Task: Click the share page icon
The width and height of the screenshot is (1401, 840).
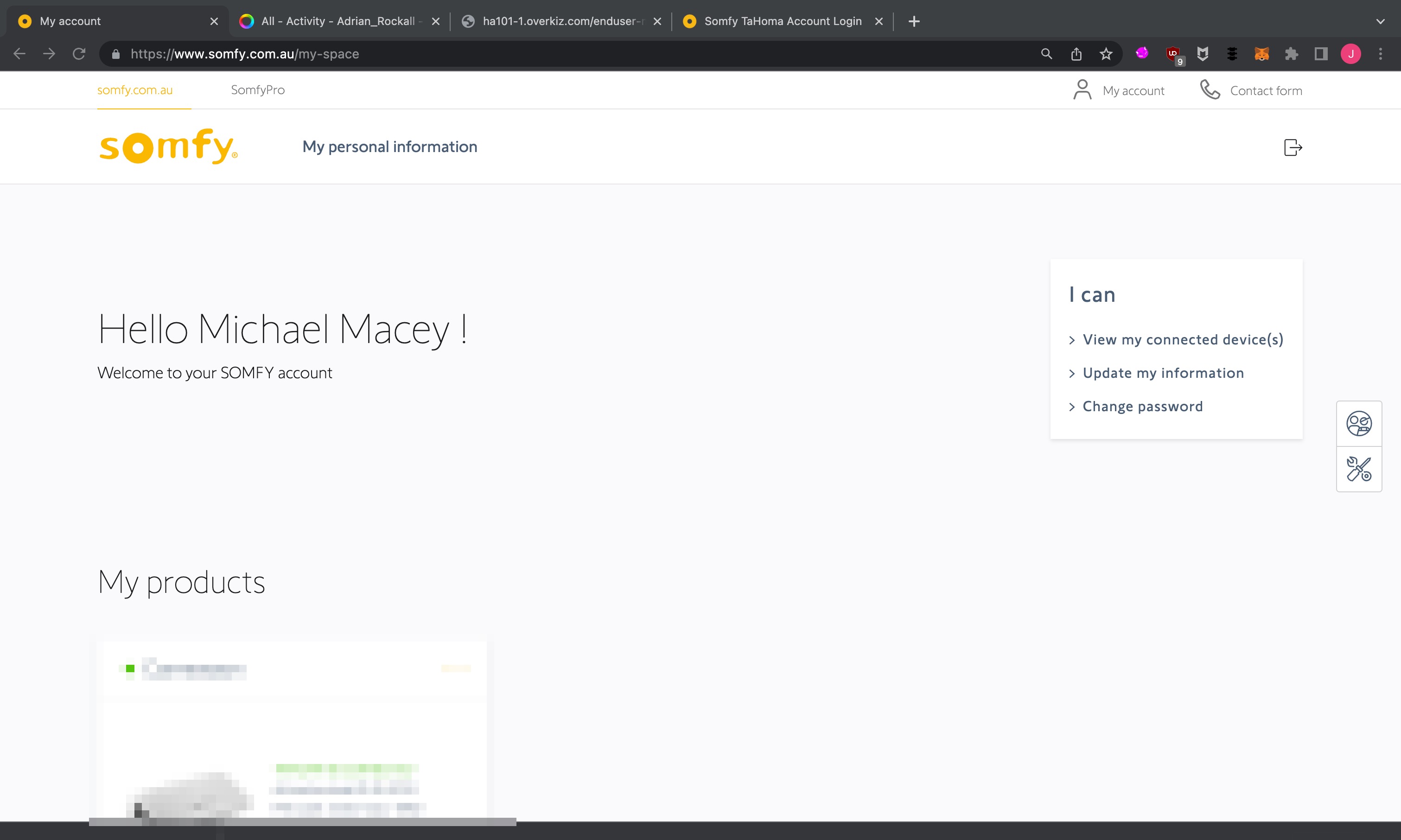Action: click(1076, 54)
